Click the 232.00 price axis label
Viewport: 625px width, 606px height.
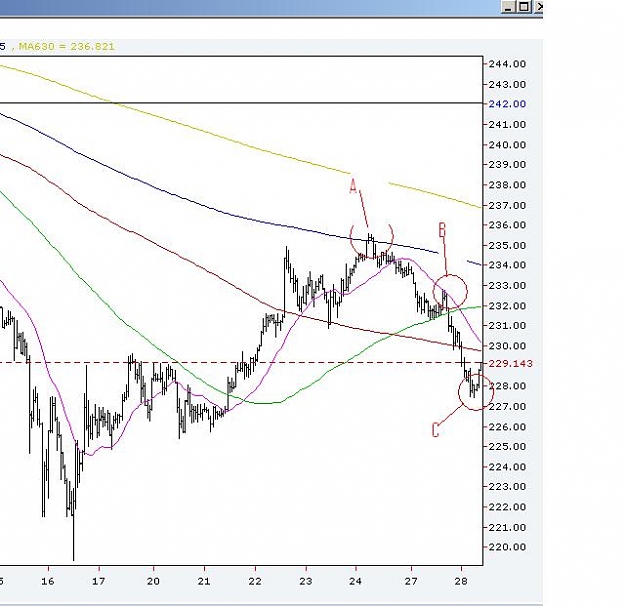pos(507,306)
